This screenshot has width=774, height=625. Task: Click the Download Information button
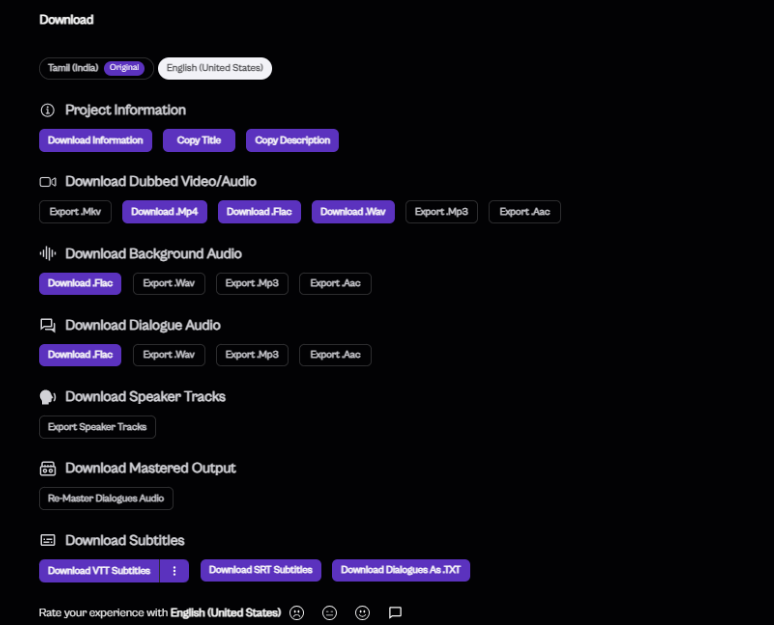tap(95, 140)
